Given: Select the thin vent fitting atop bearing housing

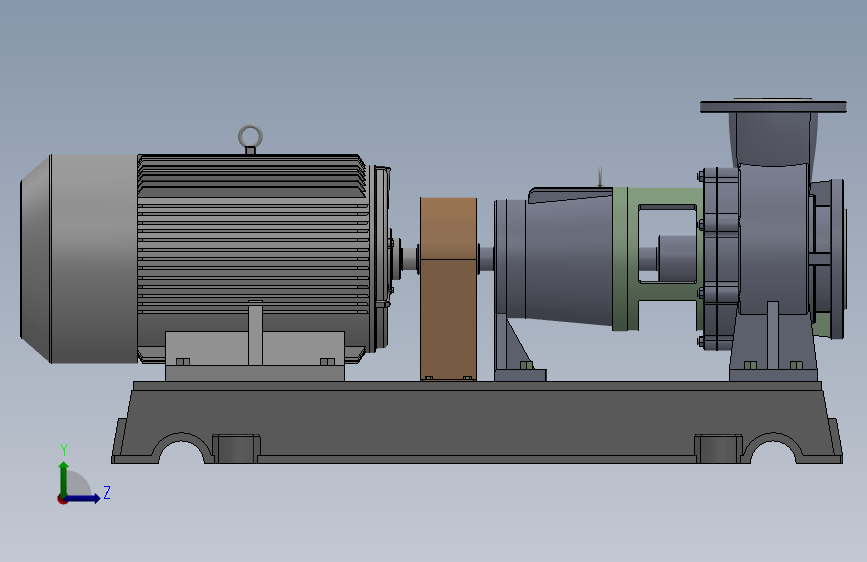Looking at the screenshot, I should [600, 177].
